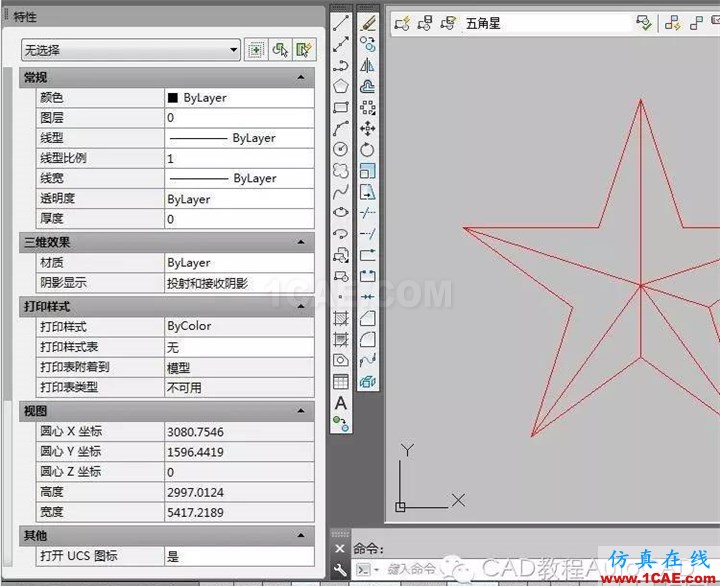Collapse the 三维效果 section
The height and width of the screenshot is (586, 720).
click(301, 242)
